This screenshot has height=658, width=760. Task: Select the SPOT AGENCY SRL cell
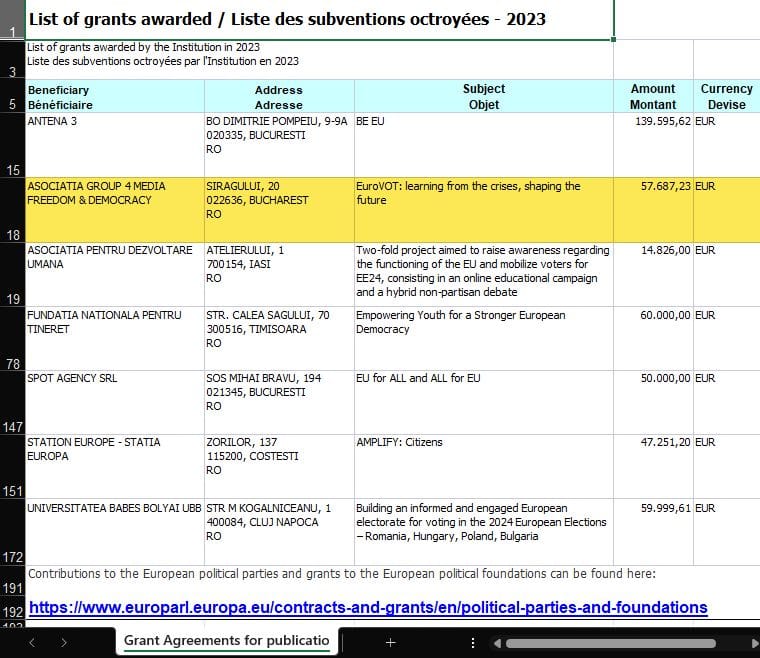[115, 403]
